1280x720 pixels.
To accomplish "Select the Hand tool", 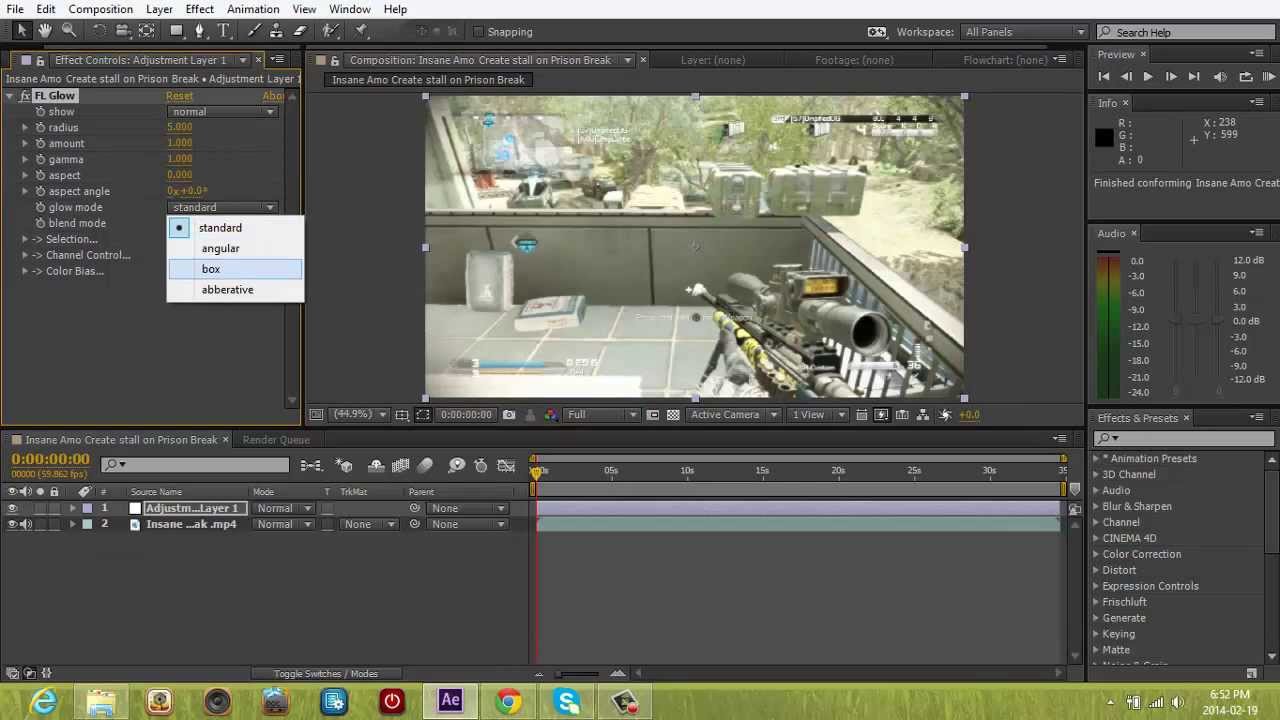I will coord(45,32).
